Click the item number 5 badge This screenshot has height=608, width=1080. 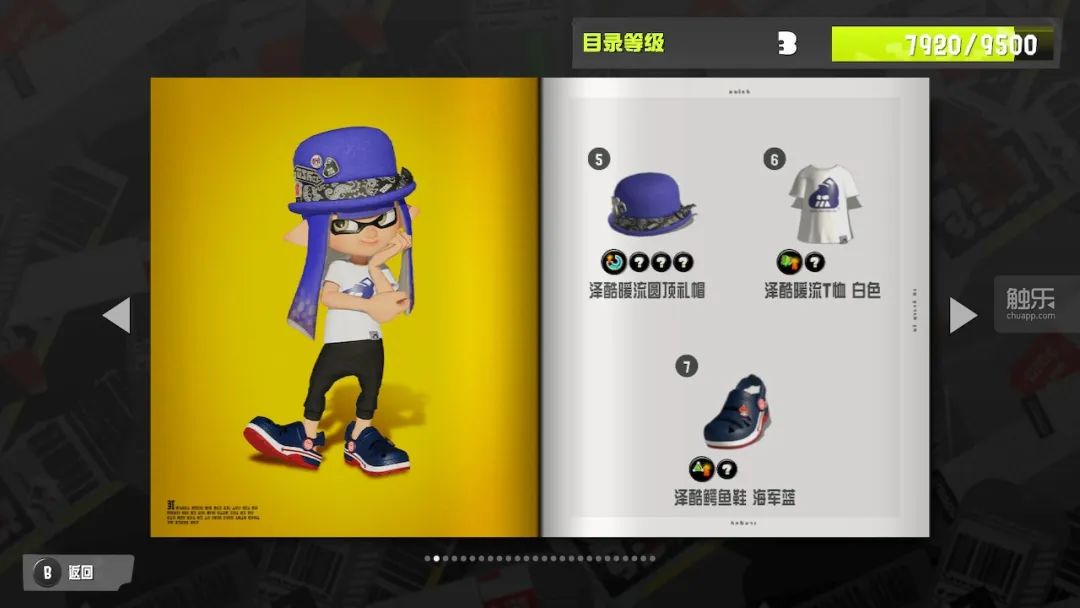599,159
